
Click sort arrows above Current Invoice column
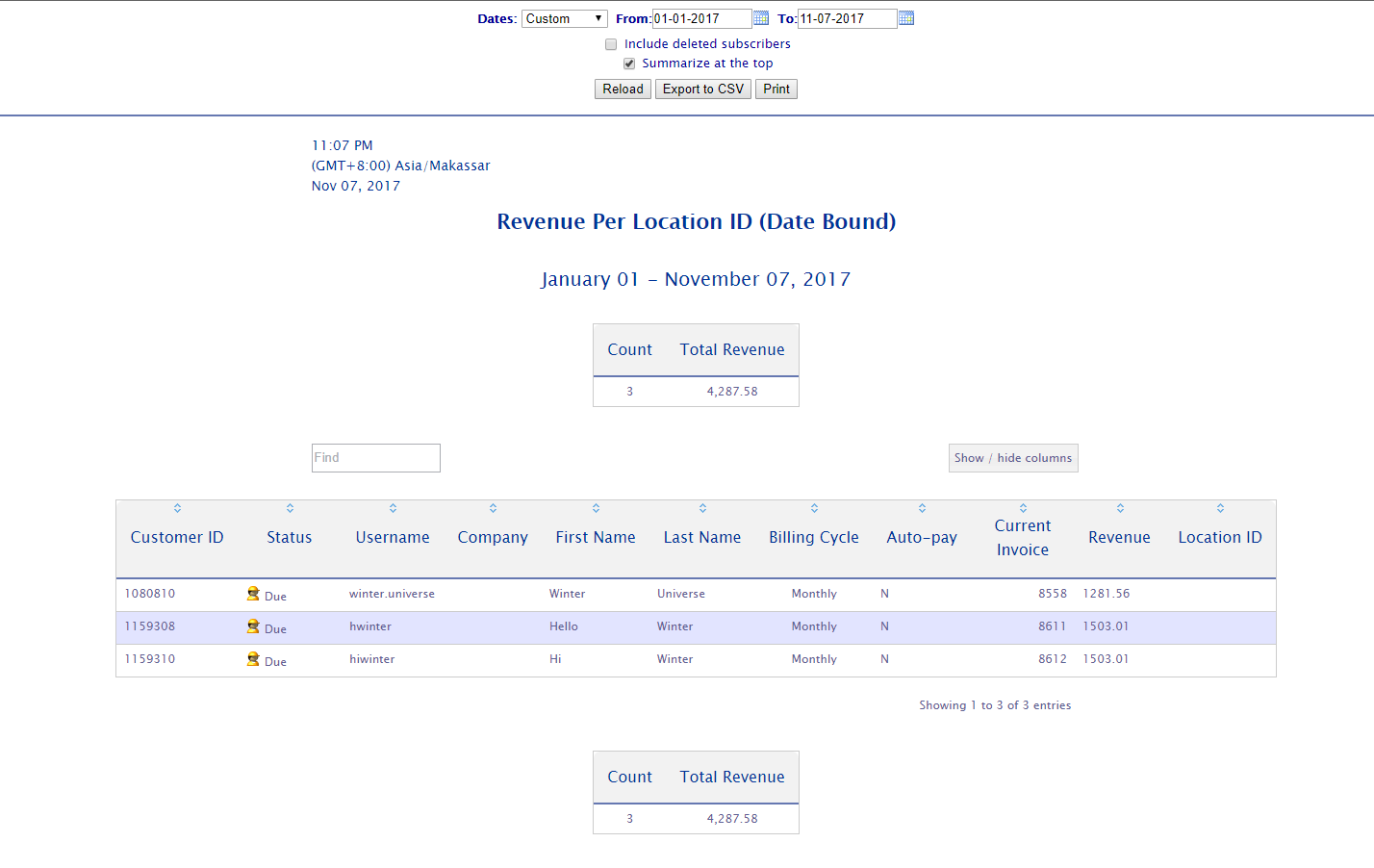[1023, 508]
